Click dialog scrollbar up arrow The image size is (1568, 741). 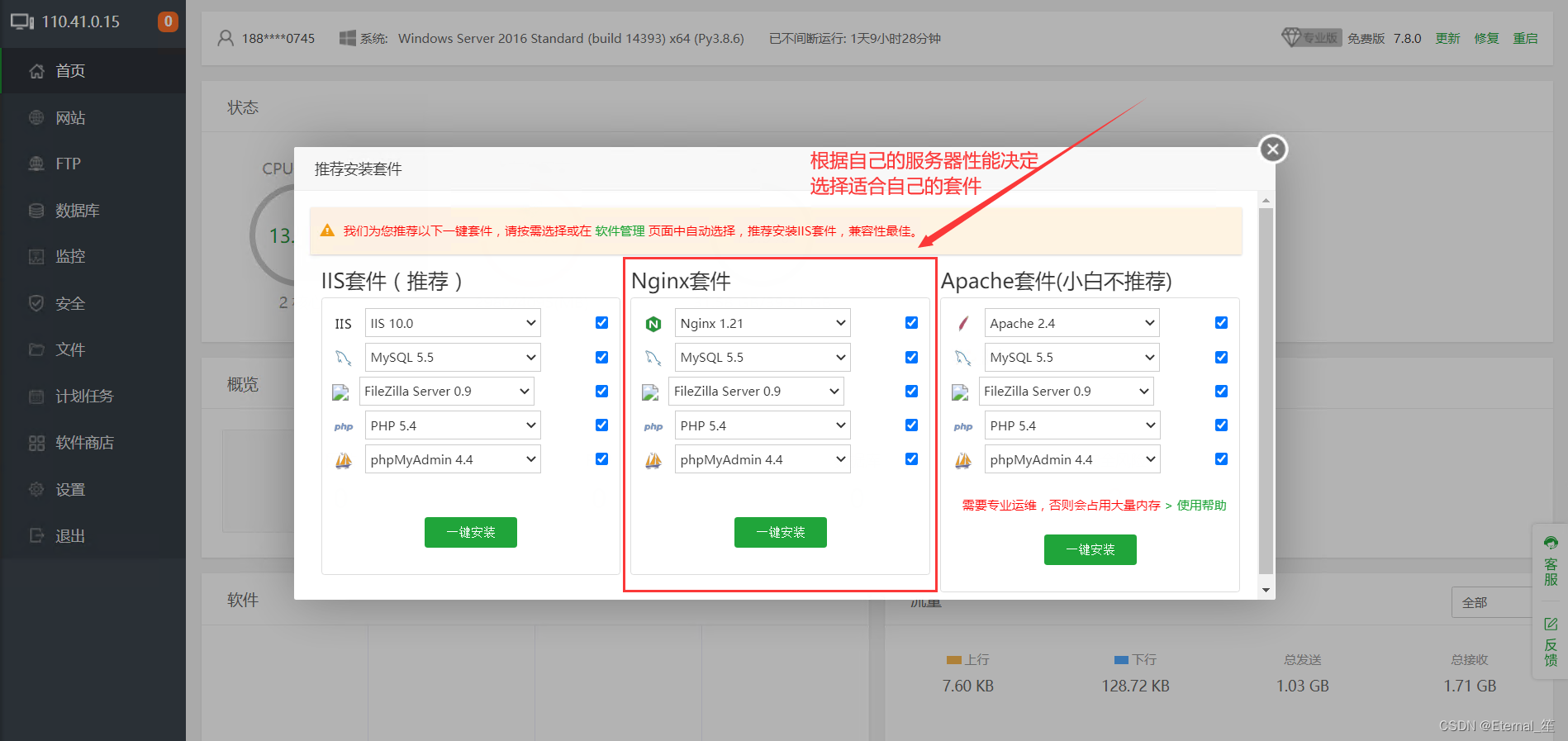click(1266, 200)
